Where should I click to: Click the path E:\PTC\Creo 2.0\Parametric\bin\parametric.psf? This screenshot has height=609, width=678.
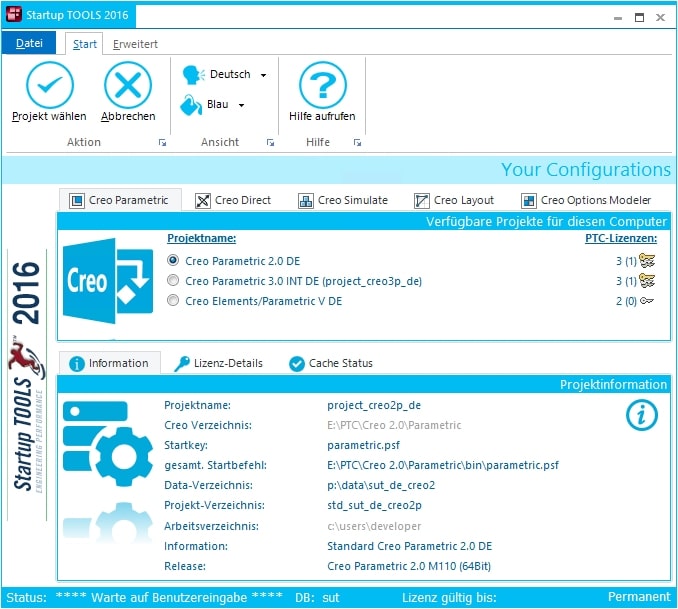coord(443,465)
